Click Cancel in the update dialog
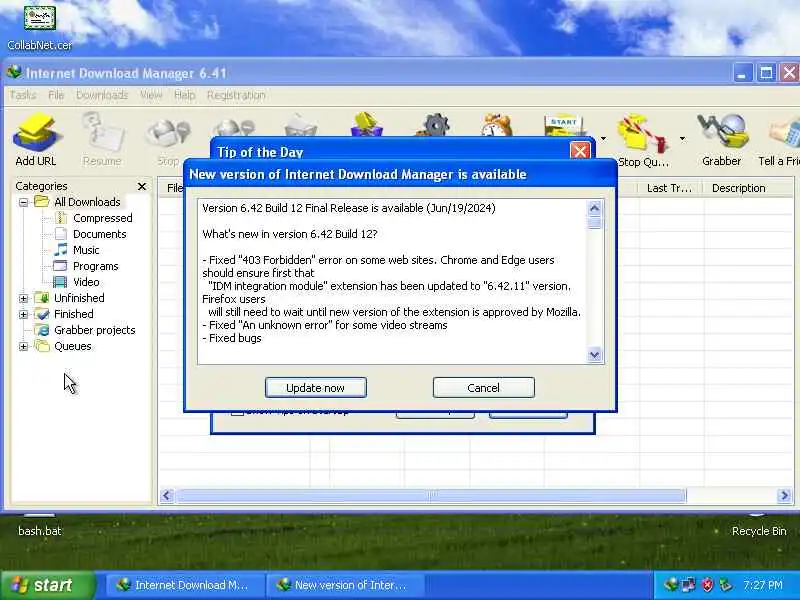The height and width of the screenshot is (600, 800). 484,388
